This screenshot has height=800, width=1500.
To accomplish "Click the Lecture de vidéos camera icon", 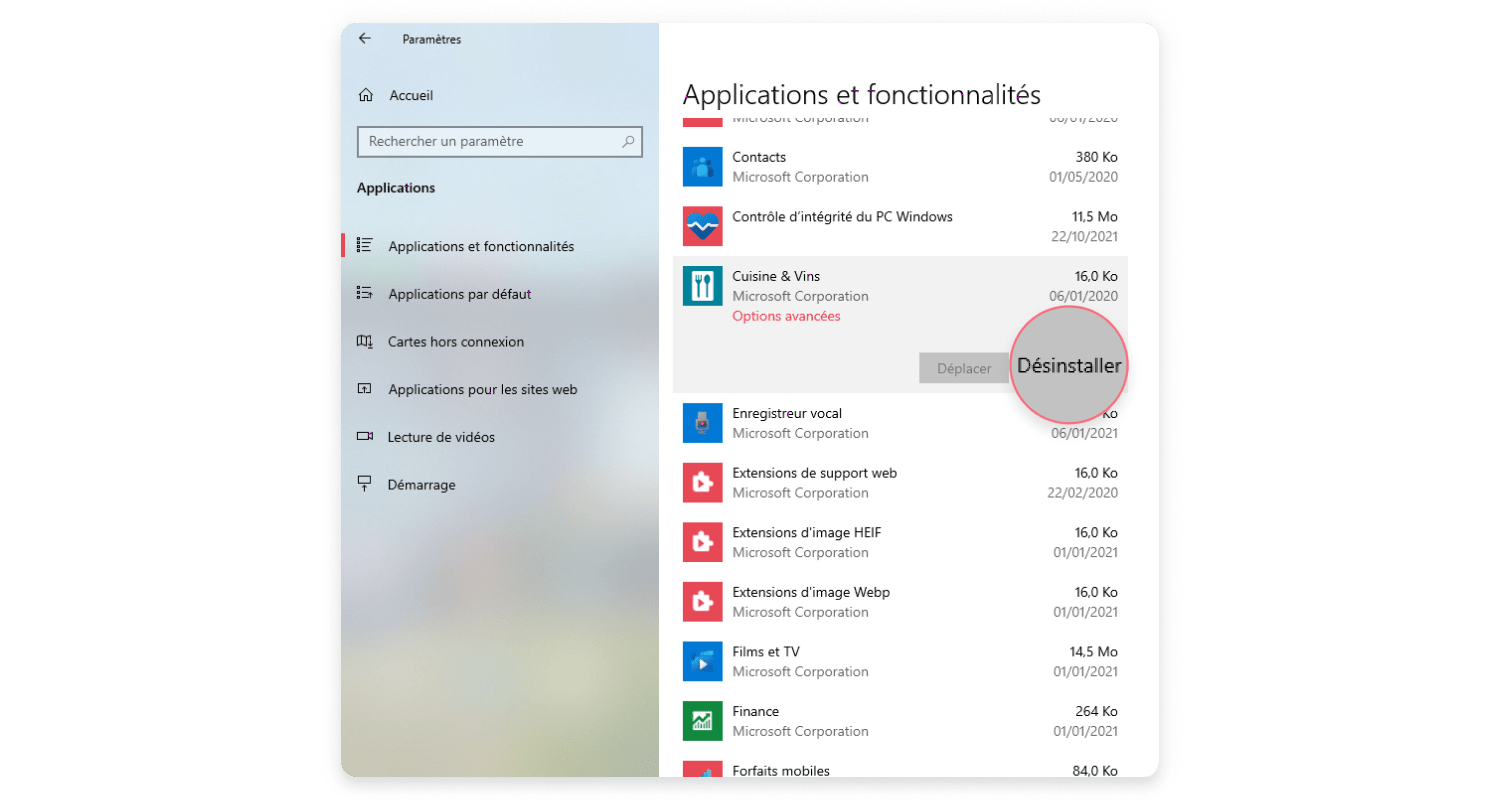I will pyautogui.click(x=366, y=436).
